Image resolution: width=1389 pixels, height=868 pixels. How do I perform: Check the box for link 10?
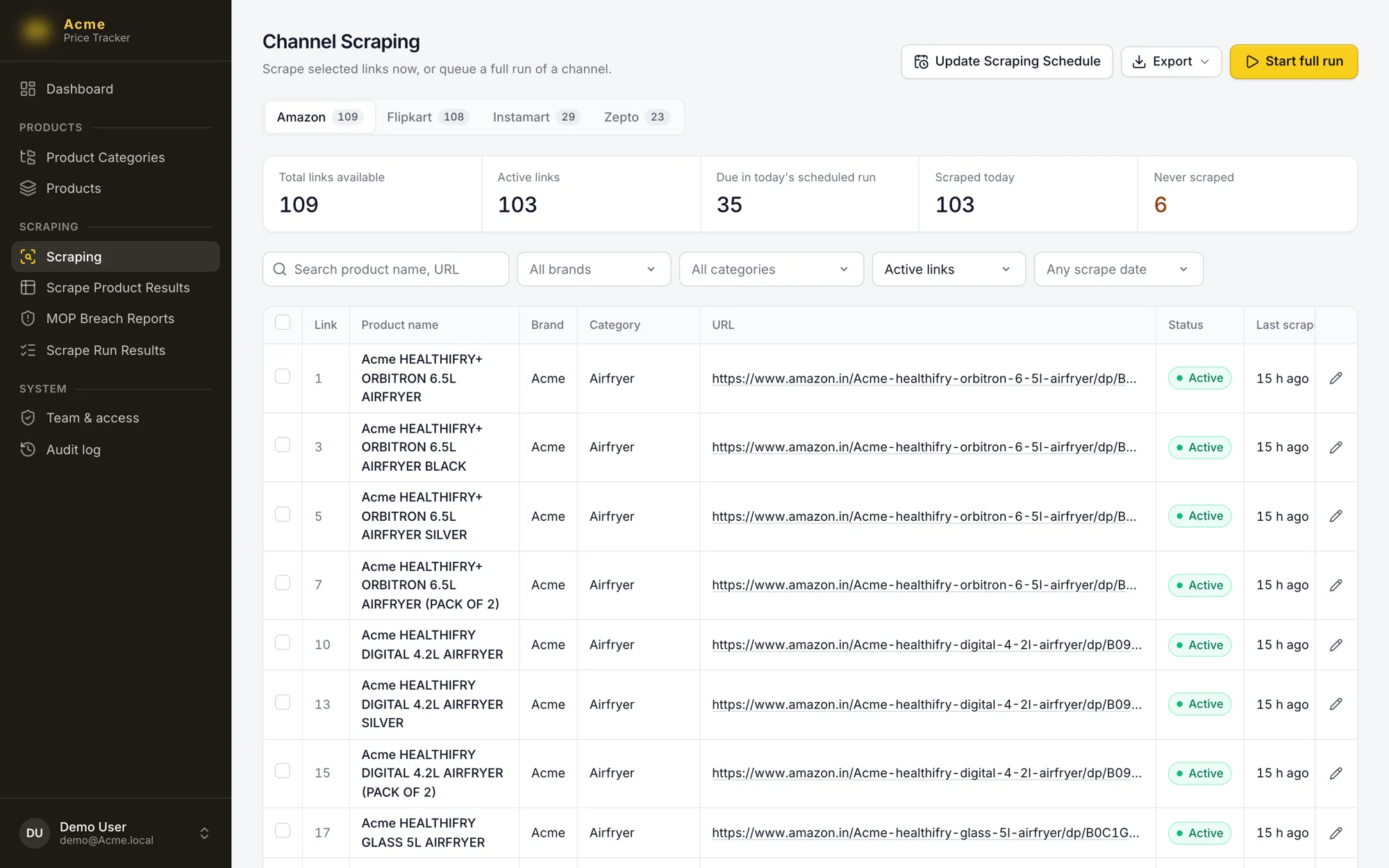283,642
